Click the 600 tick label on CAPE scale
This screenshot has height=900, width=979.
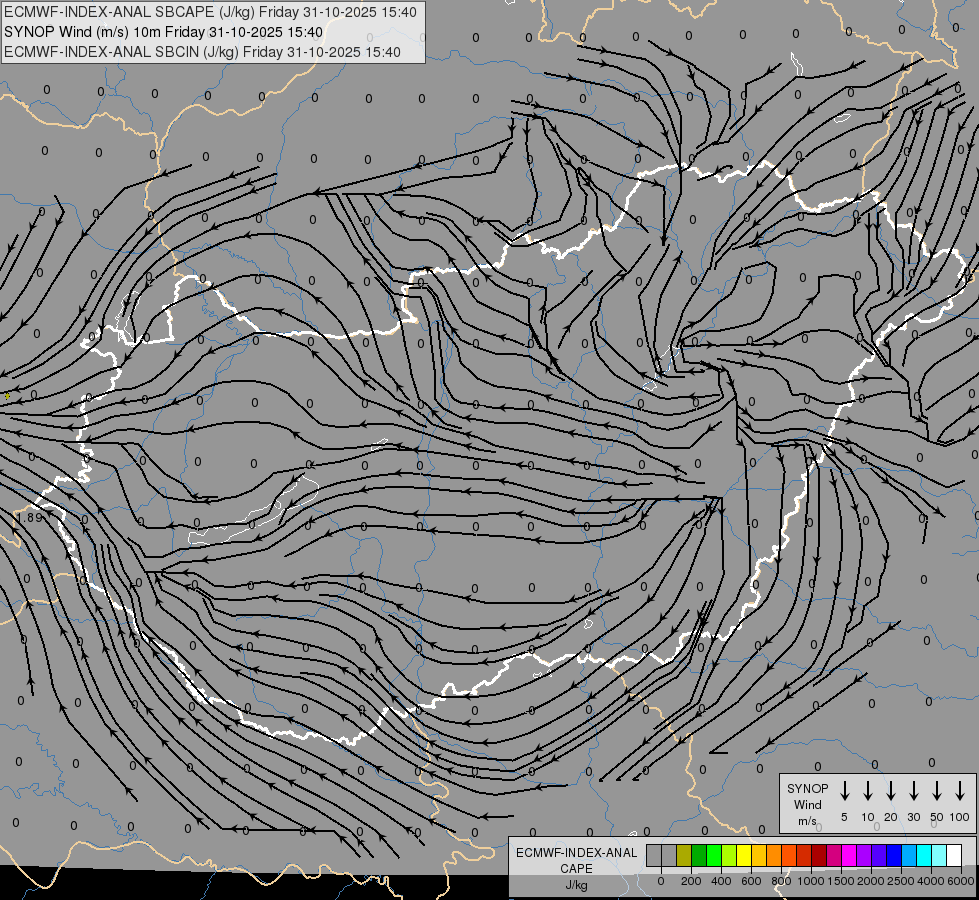point(751,881)
